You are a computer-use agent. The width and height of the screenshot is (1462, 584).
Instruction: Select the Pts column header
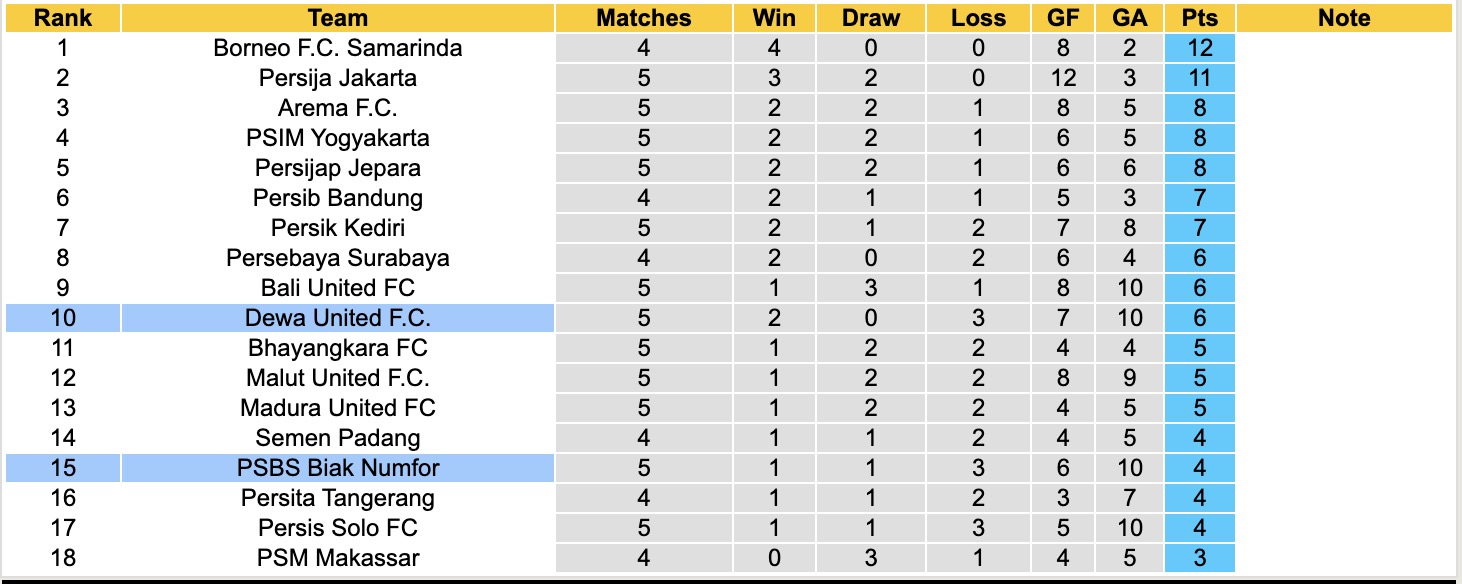pos(1199,18)
